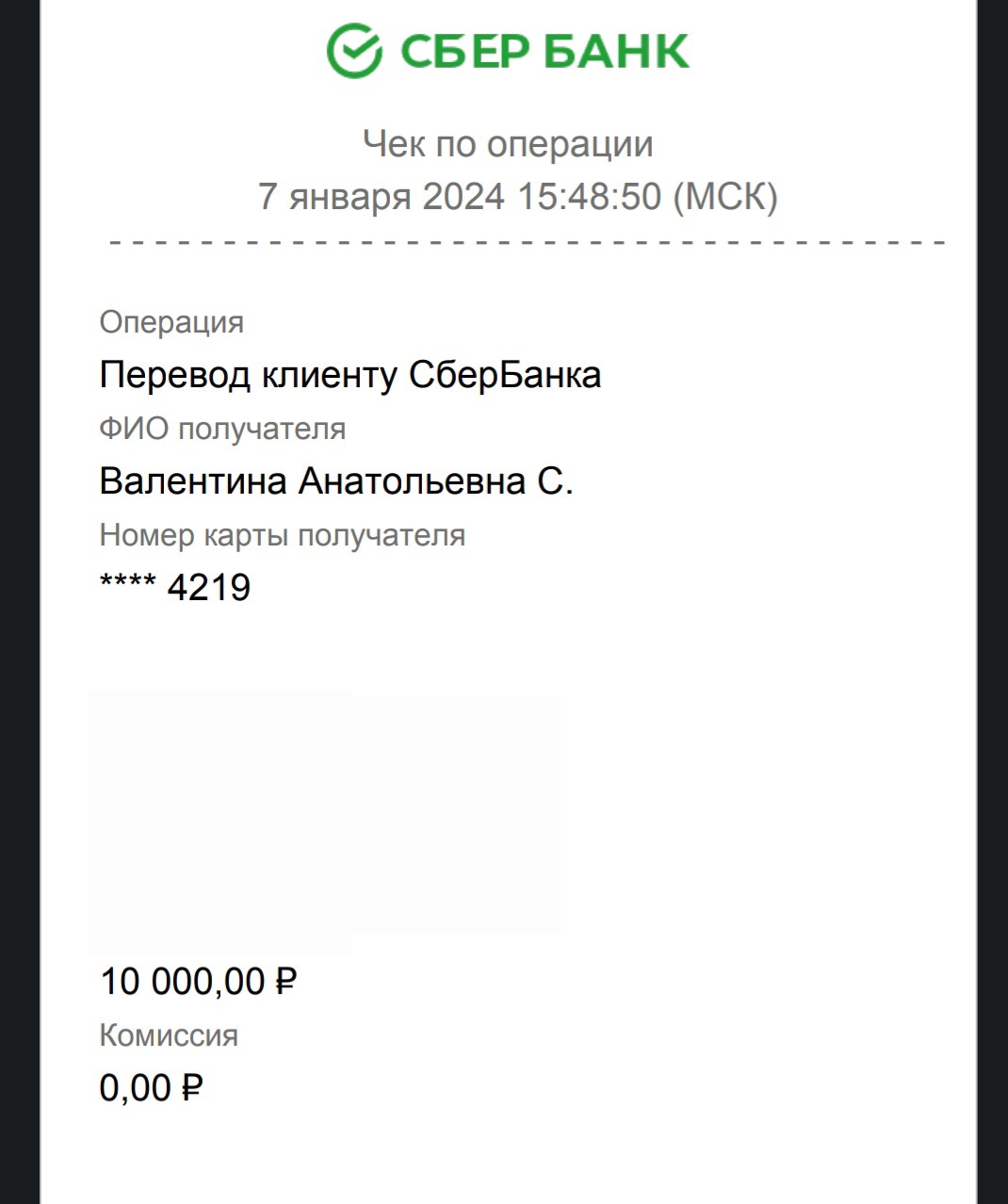Click masked card number ending 4219
Image resolution: width=1008 pixels, height=1204 pixels.
(208, 588)
